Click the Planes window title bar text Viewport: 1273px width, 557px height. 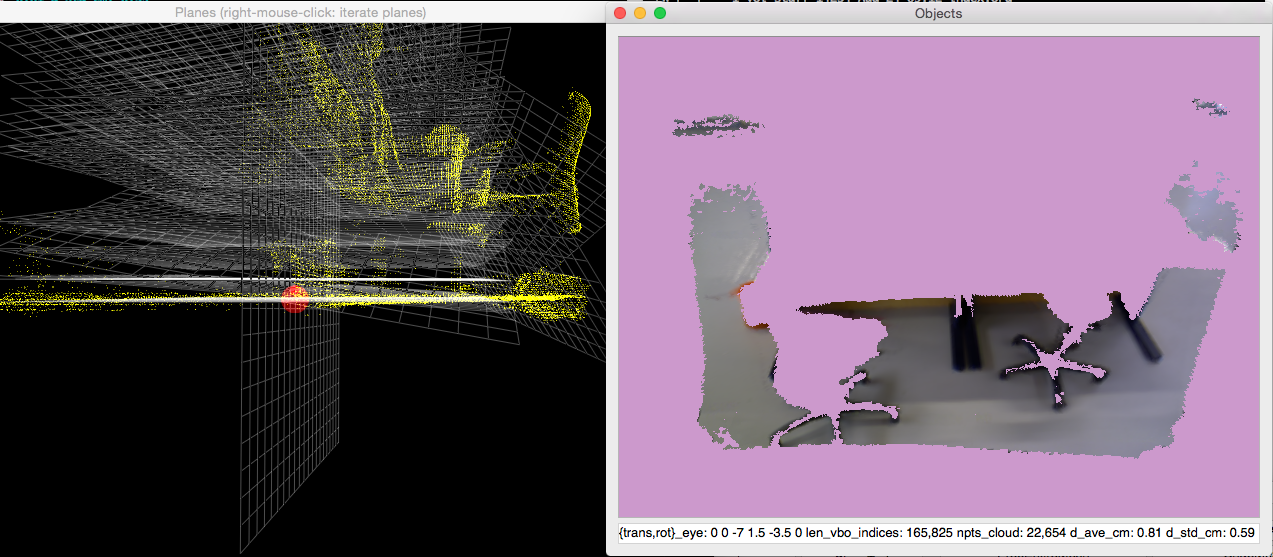click(x=300, y=12)
